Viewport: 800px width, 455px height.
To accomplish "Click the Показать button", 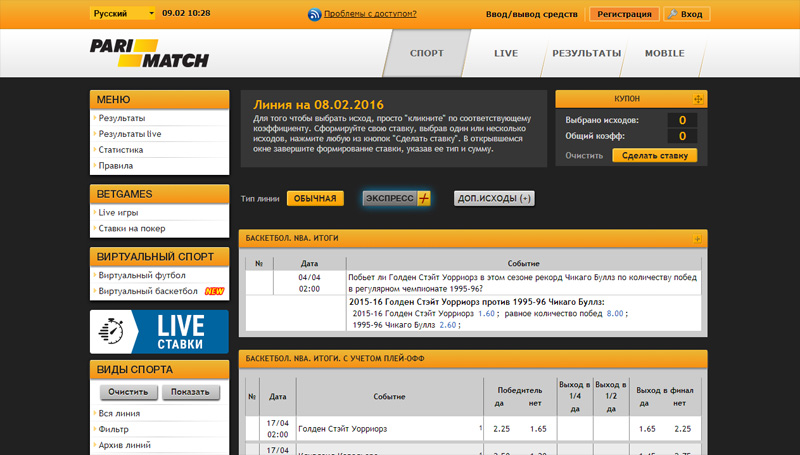I will pyautogui.click(x=190, y=392).
